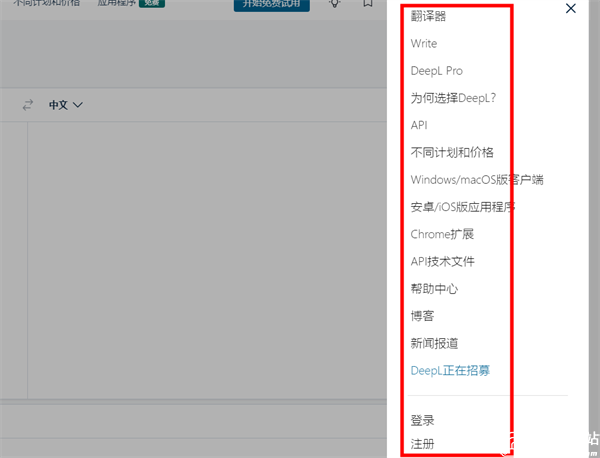Viewport: 600px width, 458px height.
Task: Open 不同计划和价格 in side menu
Action: [452, 152]
